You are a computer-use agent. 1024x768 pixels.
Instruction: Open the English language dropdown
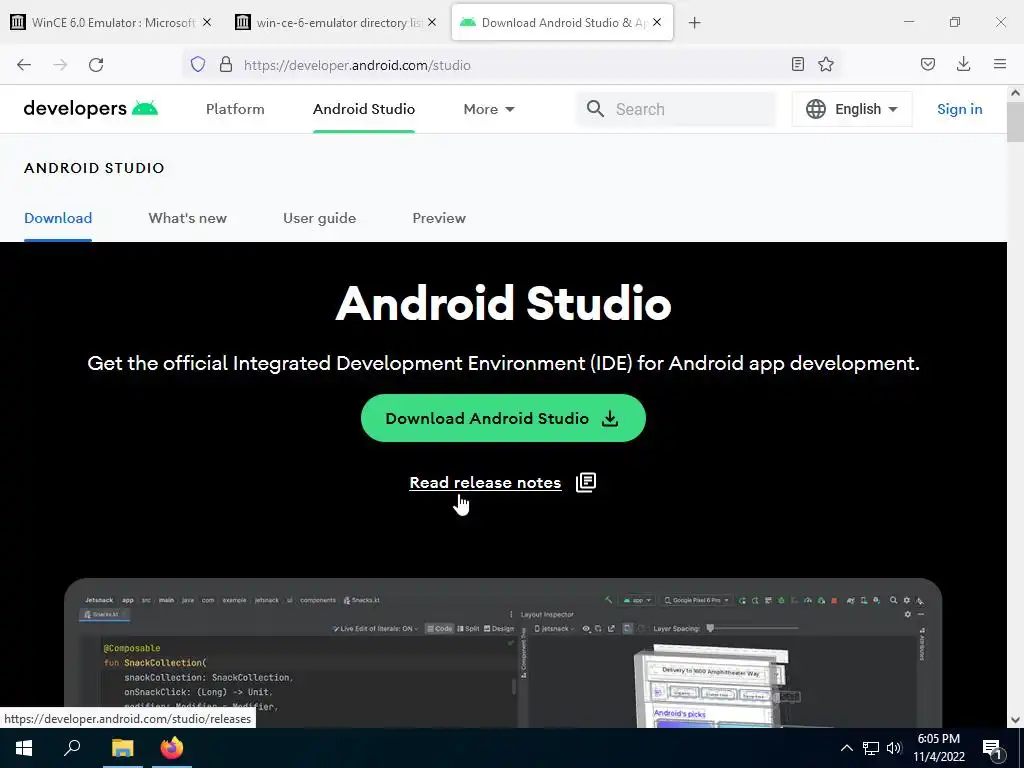852,109
